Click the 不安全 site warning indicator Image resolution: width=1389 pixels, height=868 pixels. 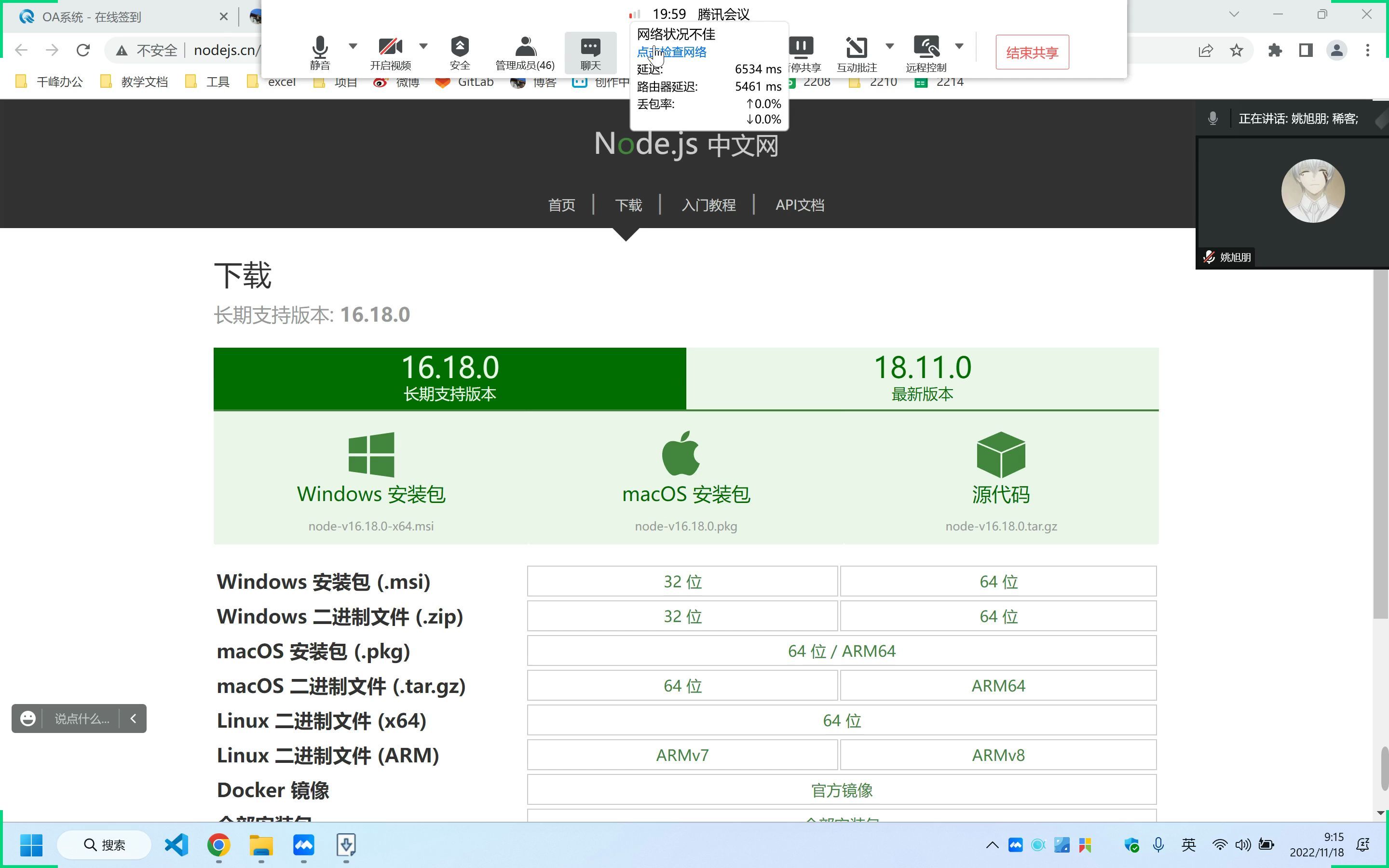pyautogui.click(x=147, y=51)
